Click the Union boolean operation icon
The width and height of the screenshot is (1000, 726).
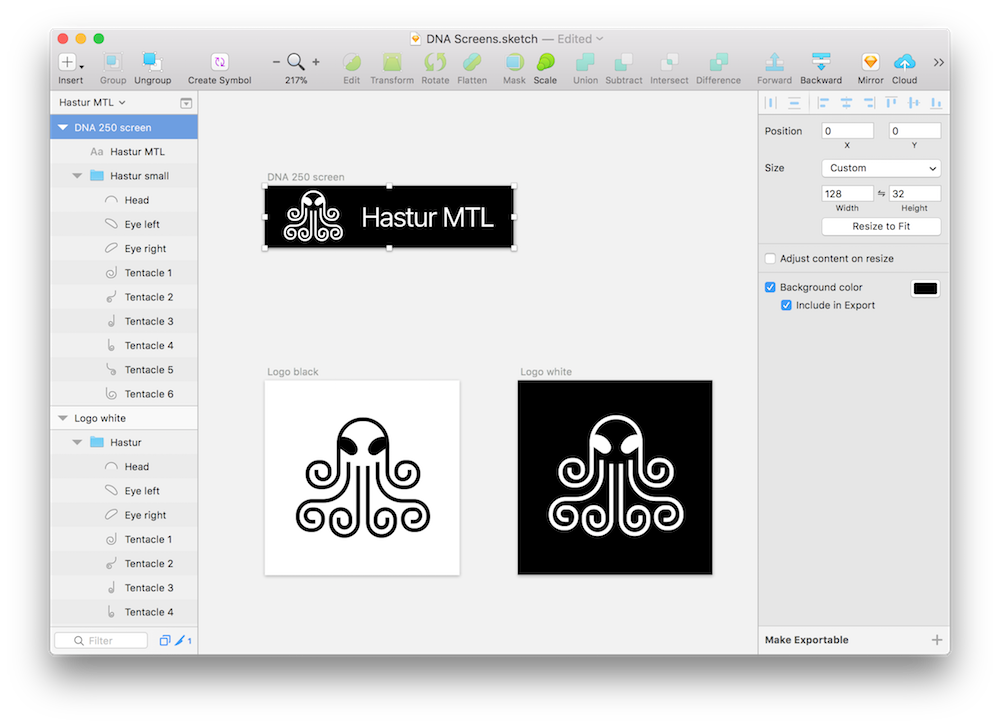pos(585,63)
